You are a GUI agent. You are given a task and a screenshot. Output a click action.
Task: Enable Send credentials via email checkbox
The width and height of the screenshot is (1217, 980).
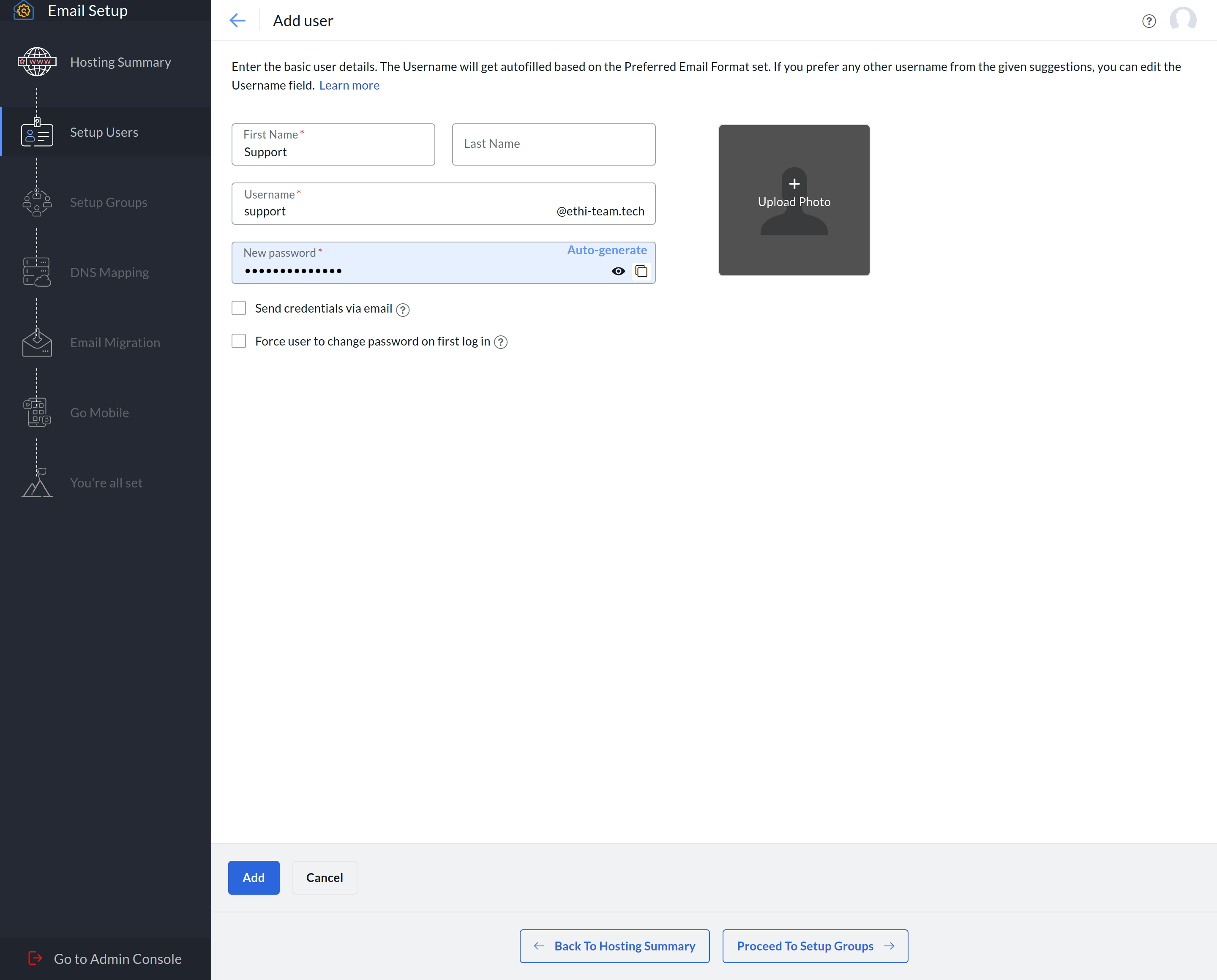[239, 308]
